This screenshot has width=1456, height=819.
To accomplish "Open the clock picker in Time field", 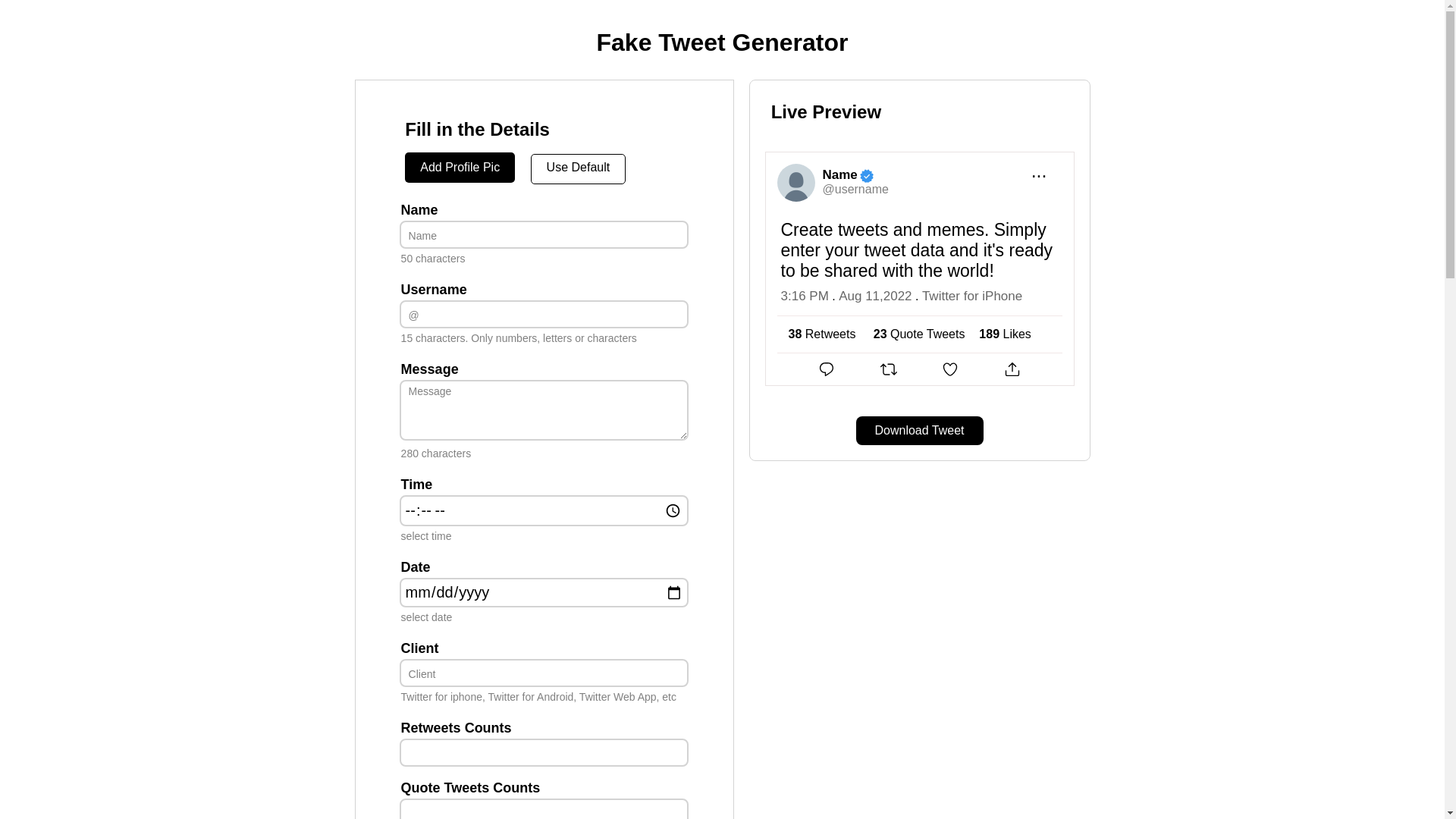I will [x=673, y=511].
